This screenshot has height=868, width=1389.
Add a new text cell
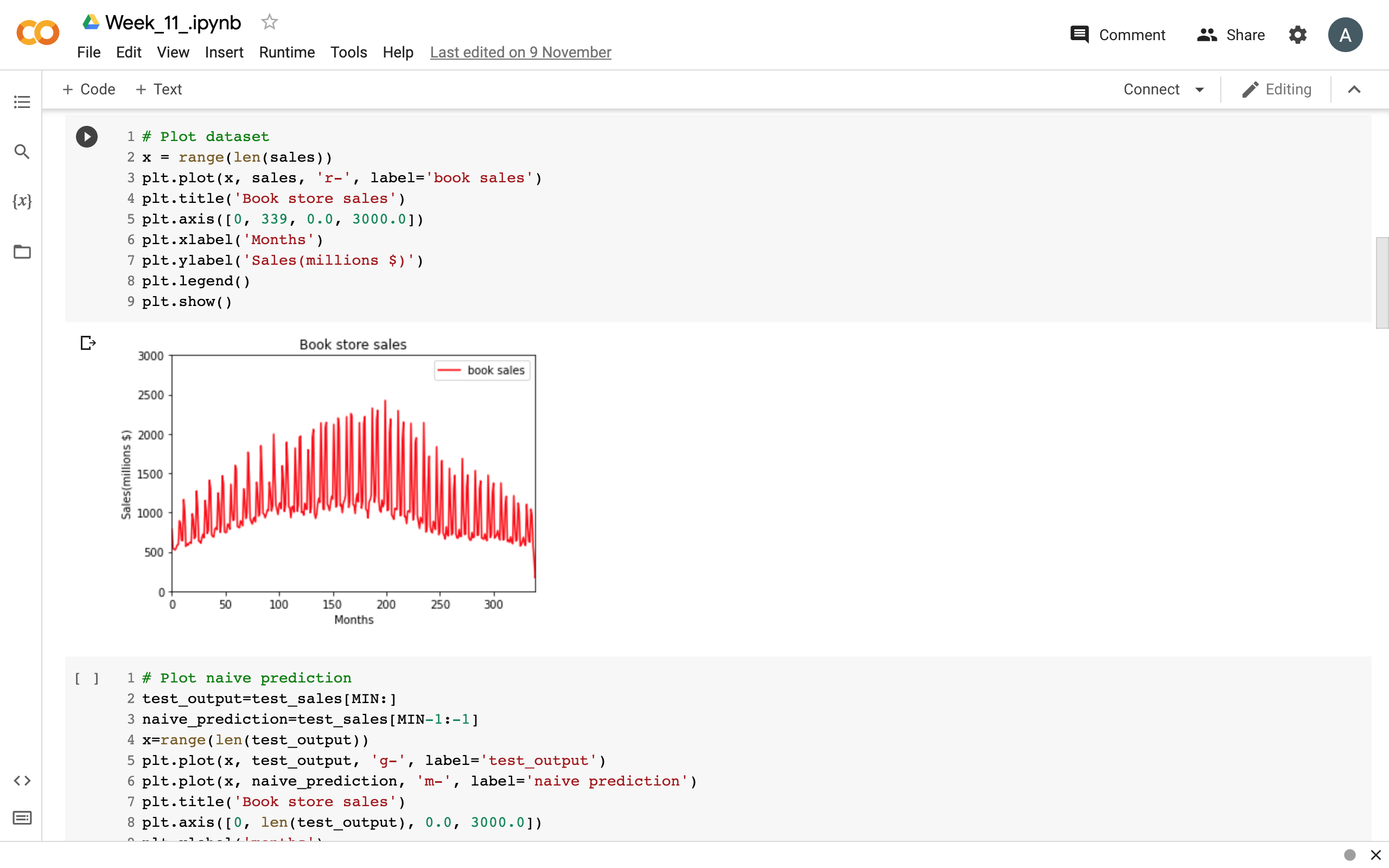pos(158,89)
